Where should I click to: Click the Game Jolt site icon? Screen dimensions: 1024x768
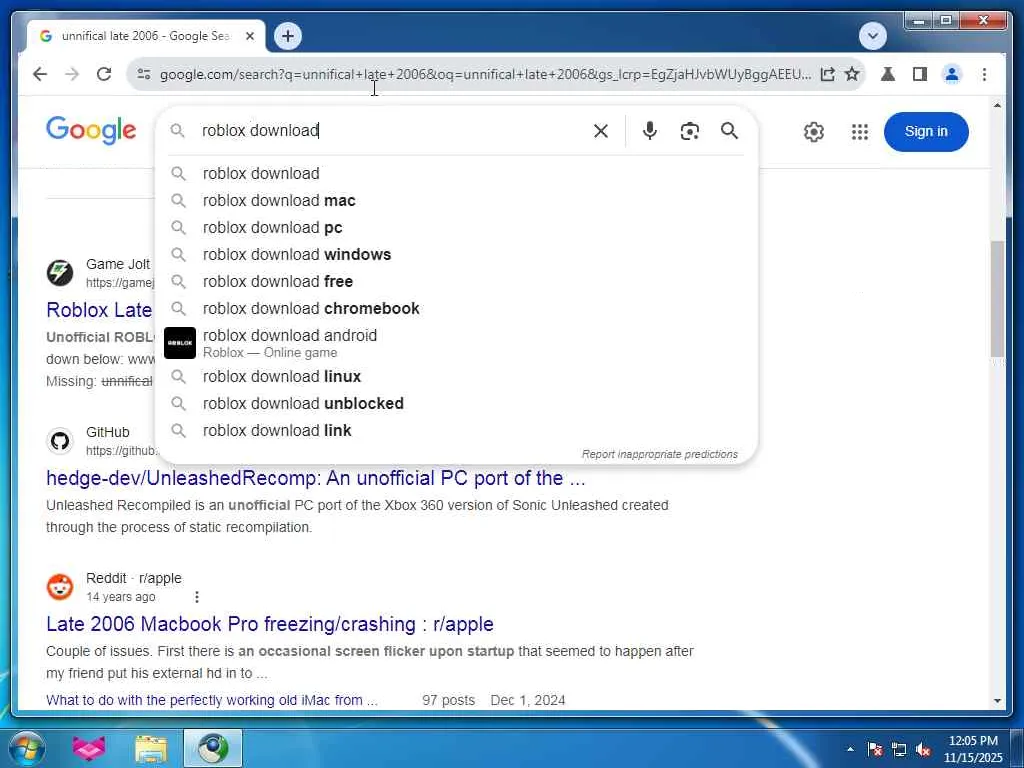[60, 272]
